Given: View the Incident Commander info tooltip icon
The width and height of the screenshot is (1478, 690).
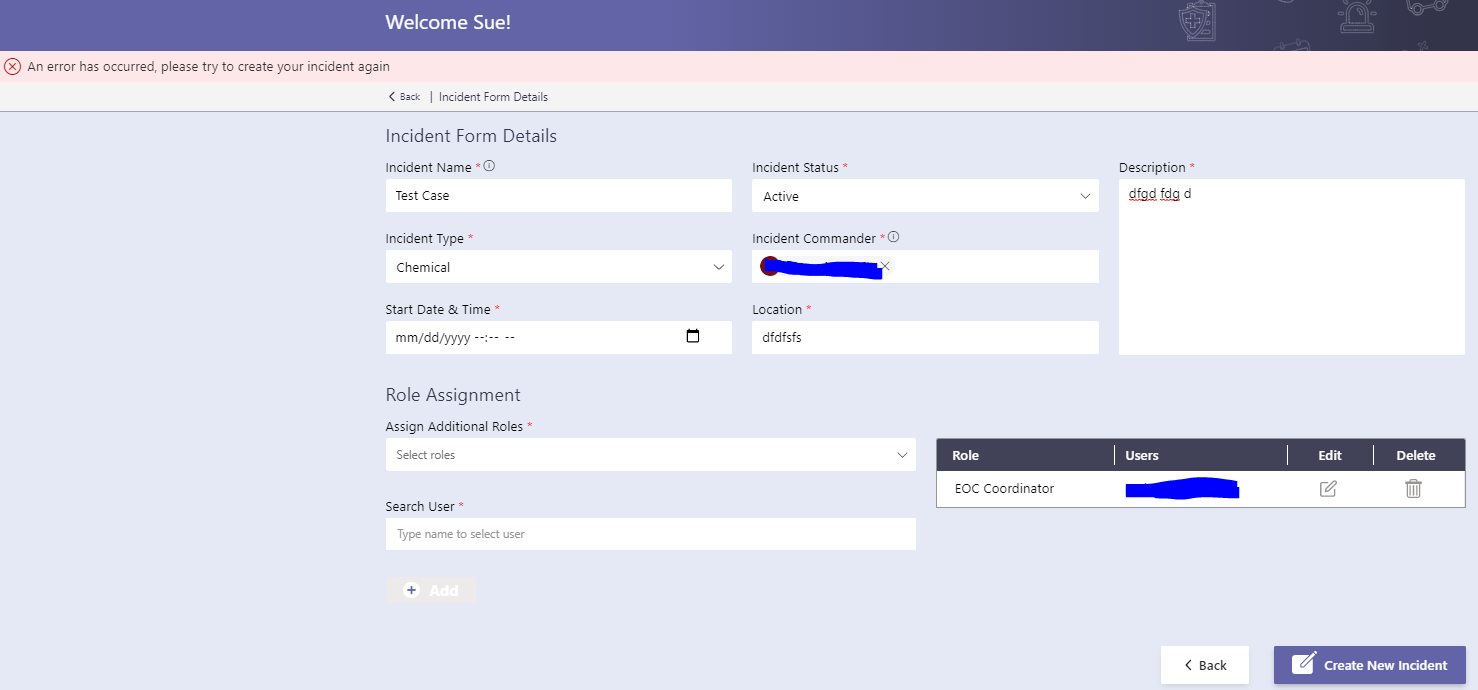Looking at the screenshot, I should click(x=893, y=236).
